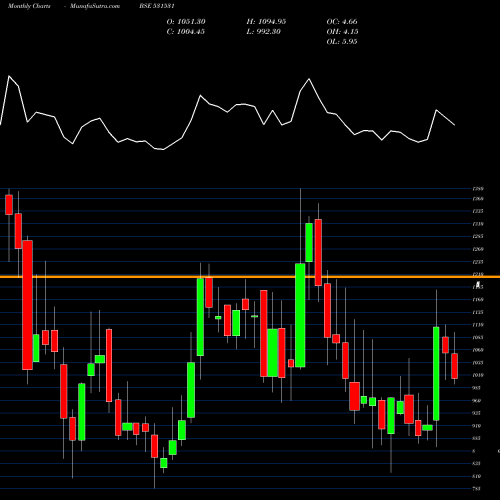Click the 1060 price axis label
This screenshot has width=500, height=500.
tap(478, 350)
